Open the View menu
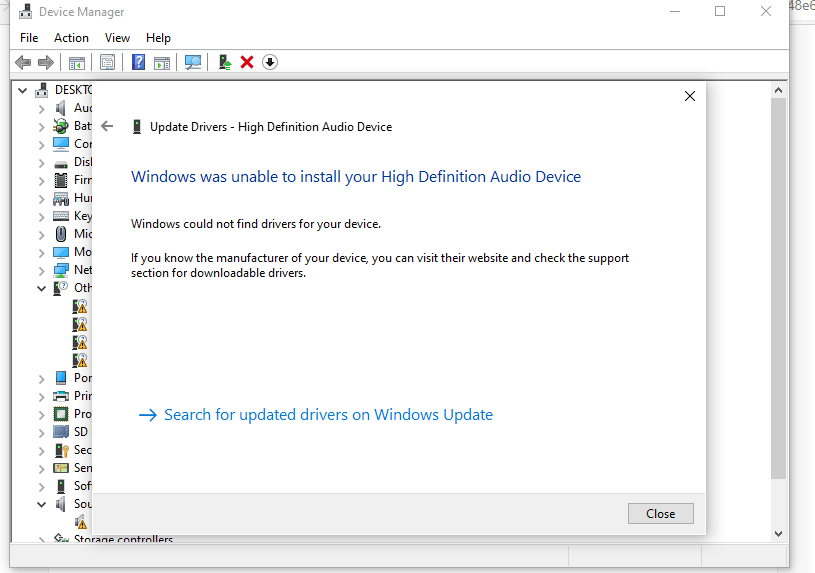Image resolution: width=815 pixels, height=573 pixels. pos(117,38)
